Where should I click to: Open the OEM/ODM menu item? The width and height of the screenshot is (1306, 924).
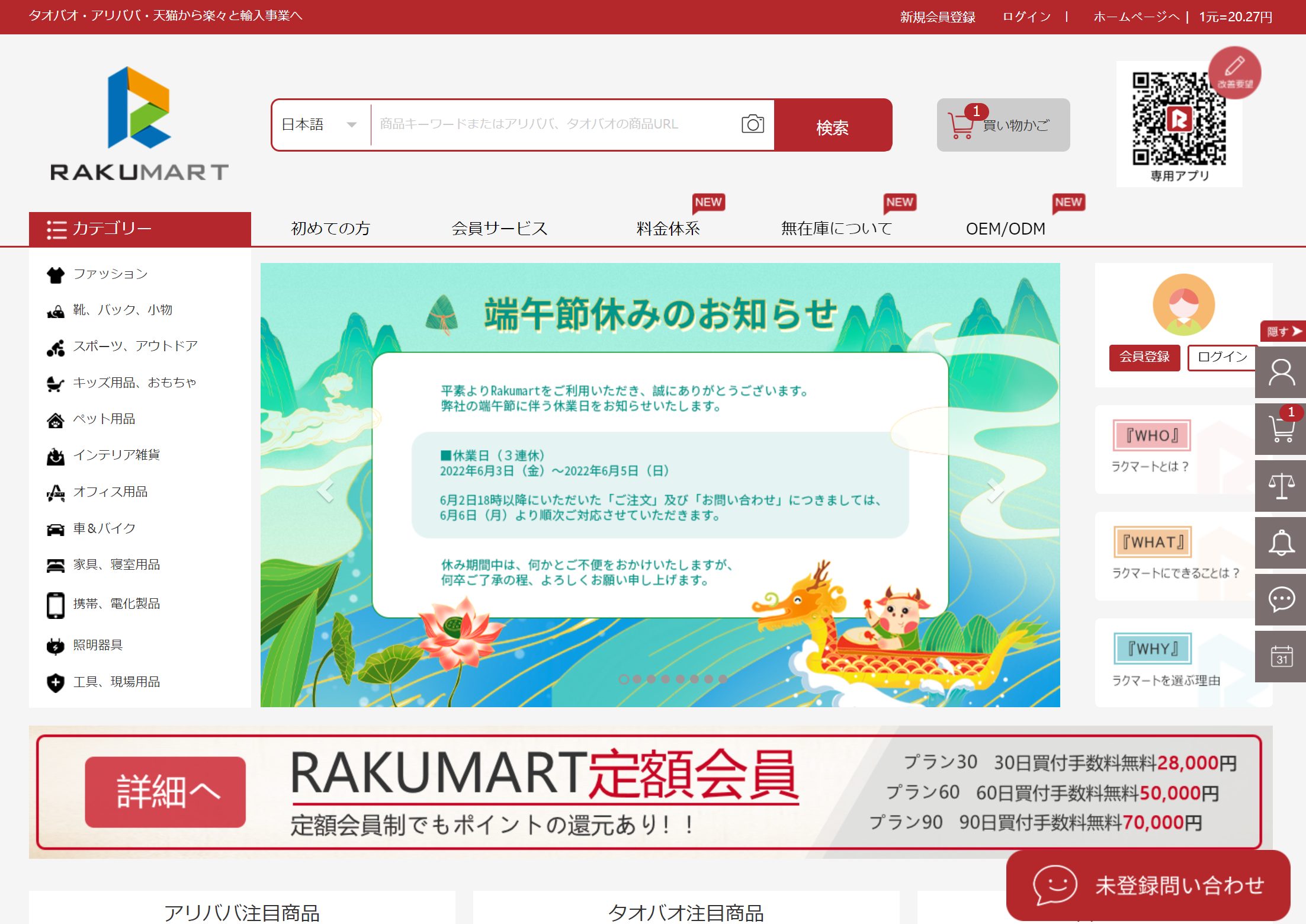1006,229
